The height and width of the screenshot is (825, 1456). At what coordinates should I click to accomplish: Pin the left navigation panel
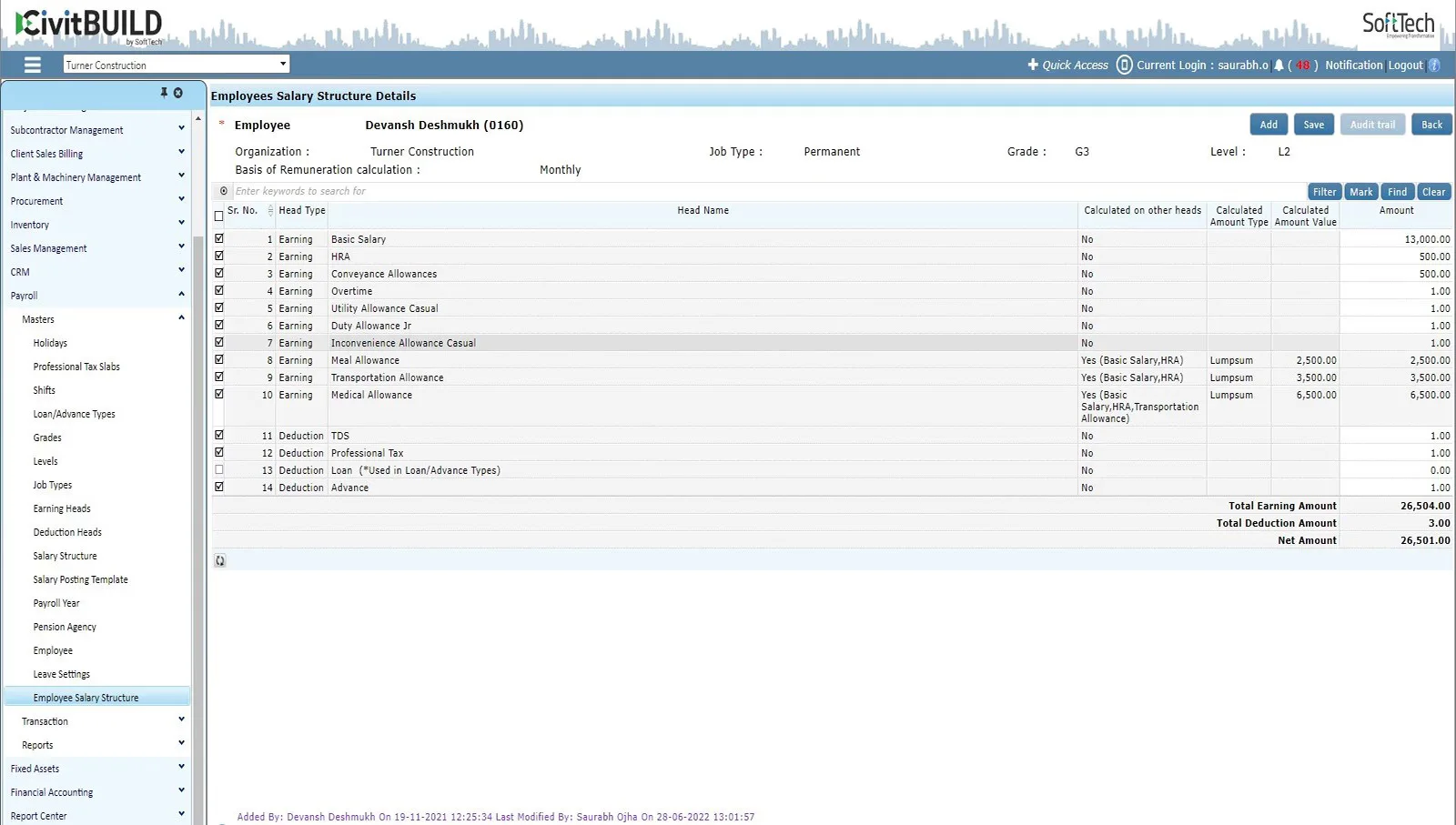(164, 93)
